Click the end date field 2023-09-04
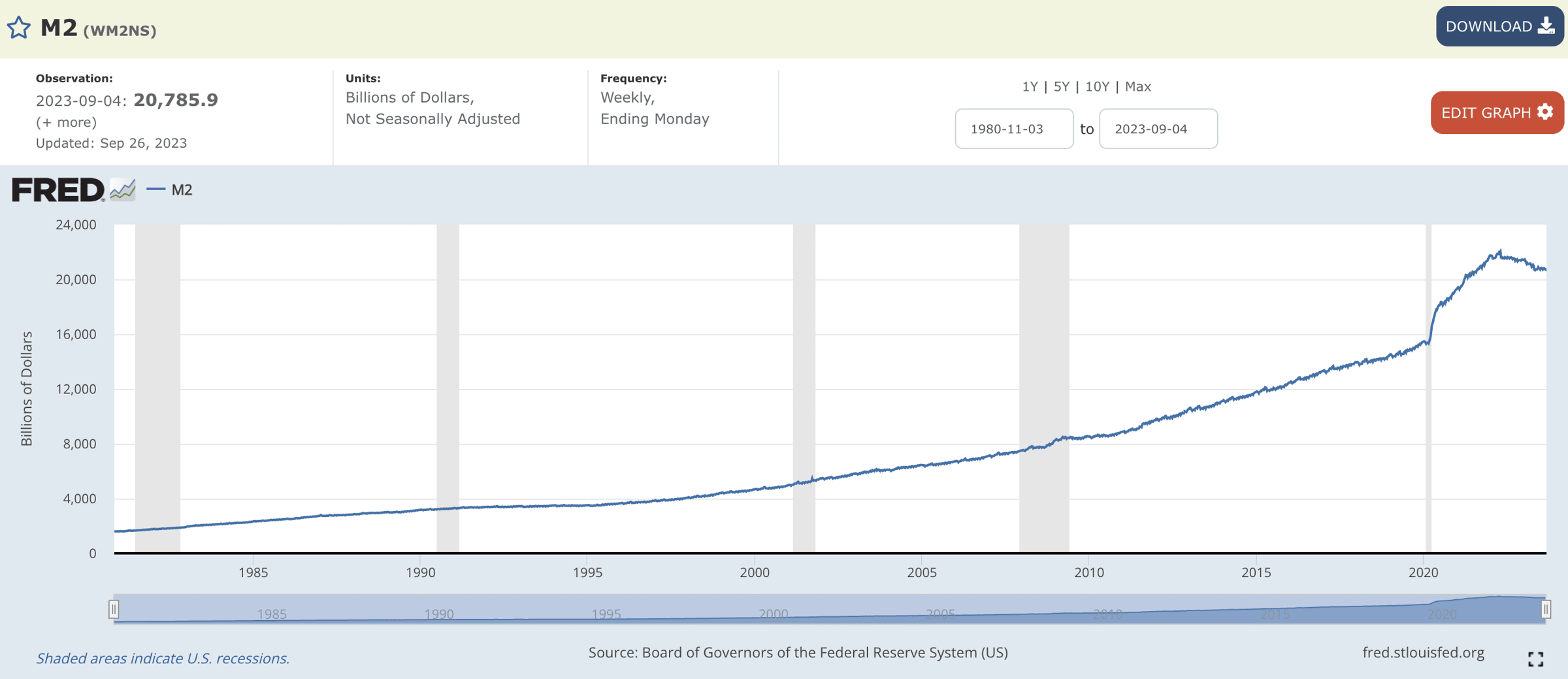 tap(1158, 129)
